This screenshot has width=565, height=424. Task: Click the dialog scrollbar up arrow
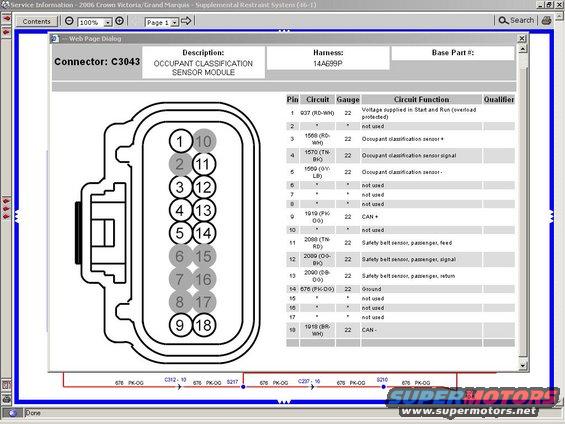(522, 49)
